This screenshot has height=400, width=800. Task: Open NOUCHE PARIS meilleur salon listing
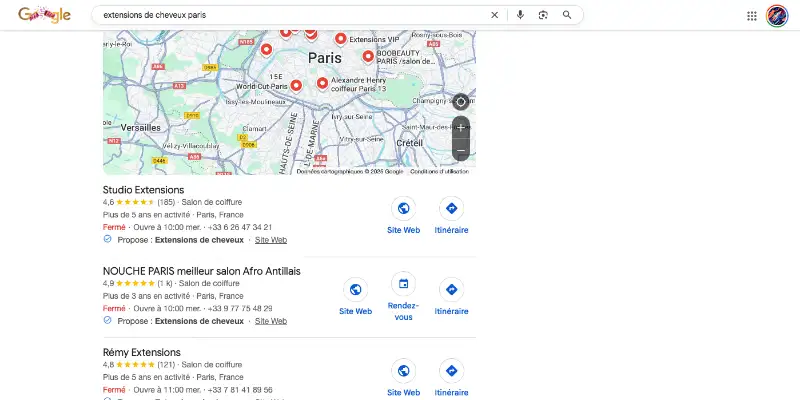(x=202, y=271)
